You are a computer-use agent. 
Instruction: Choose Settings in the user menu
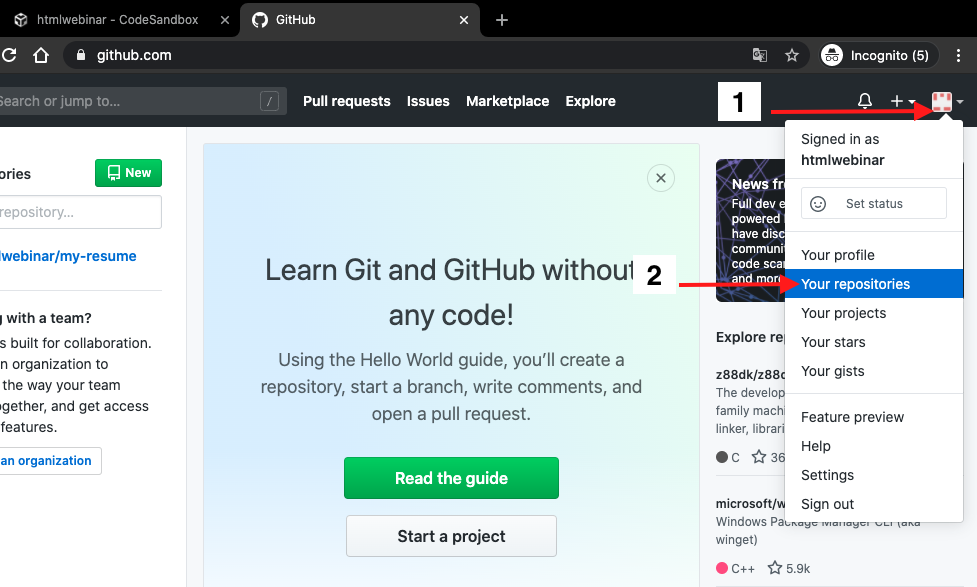tap(827, 475)
